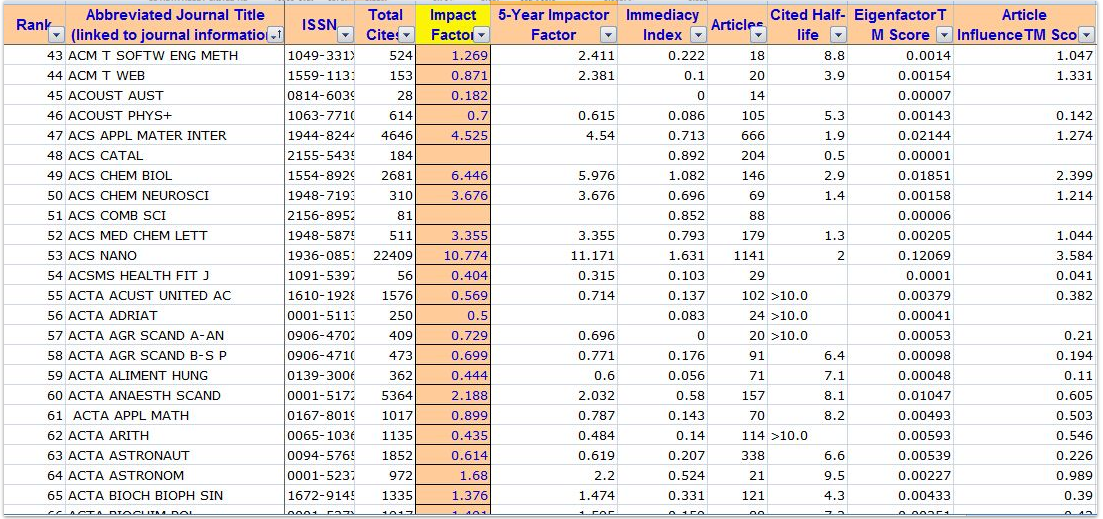Select the yellow Impact Factor header cell
This screenshot has height=519, width=1103.
coord(452,24)
